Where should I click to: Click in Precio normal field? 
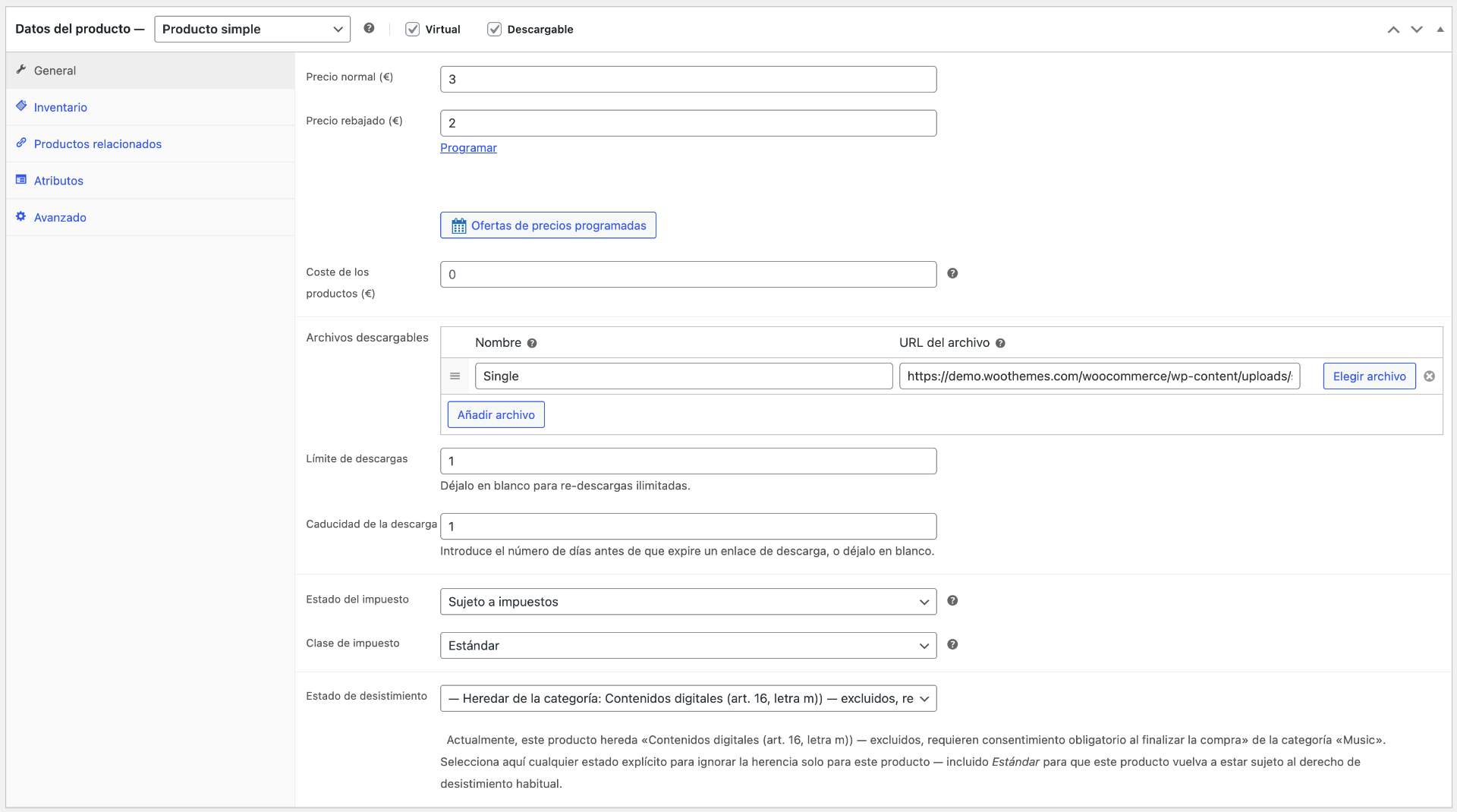pos(688,80)
